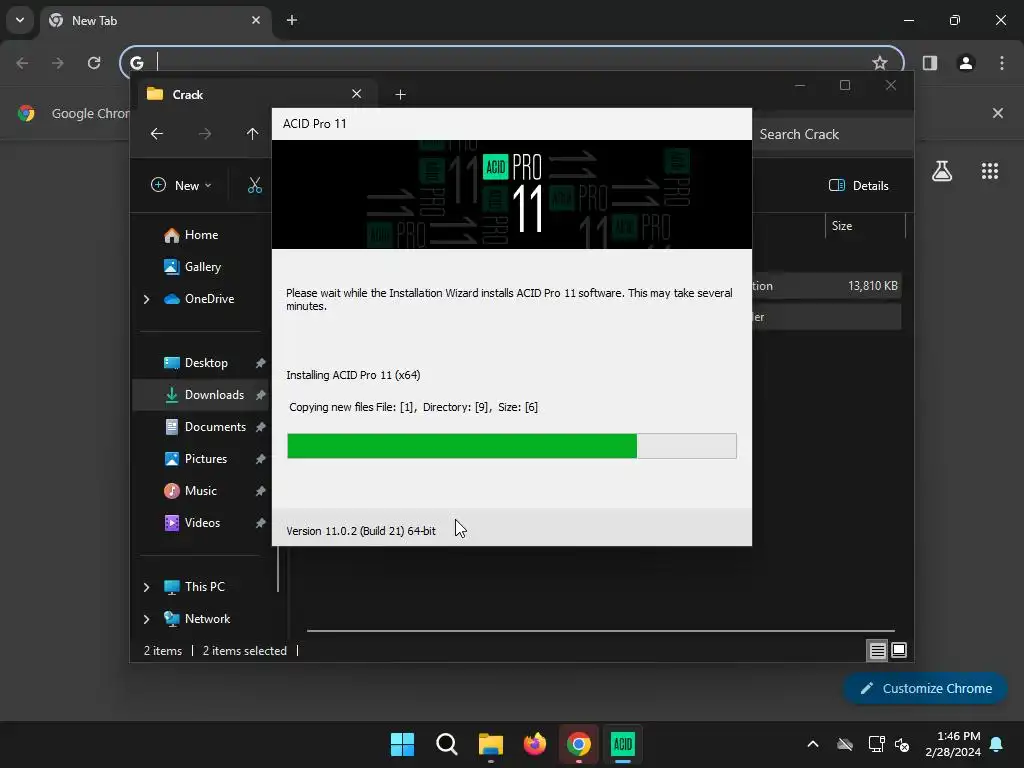This screenshot has width=1024, height=768.
Task: Open the Chrome profile menu
Action: pyautogui.click(x=966, y=63)
